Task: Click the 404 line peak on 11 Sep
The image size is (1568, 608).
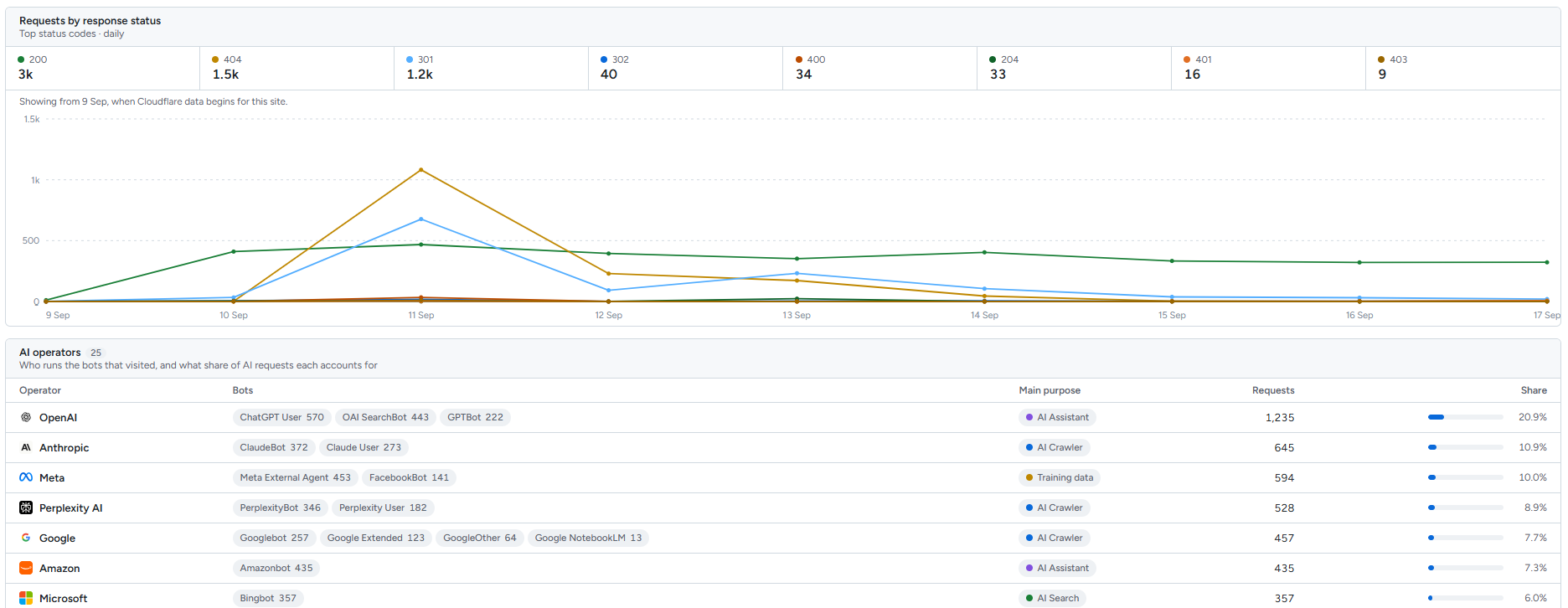Action: click(x=420, y=170)
